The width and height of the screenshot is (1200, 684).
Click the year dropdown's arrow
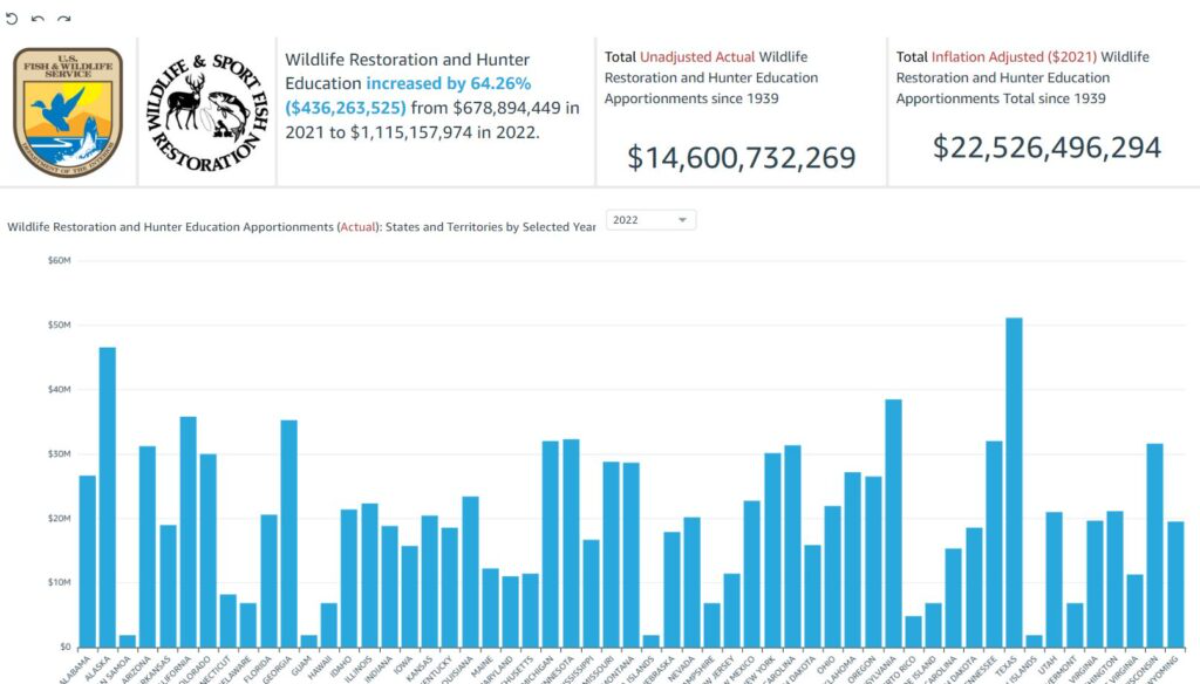click(x=683, y=220)
